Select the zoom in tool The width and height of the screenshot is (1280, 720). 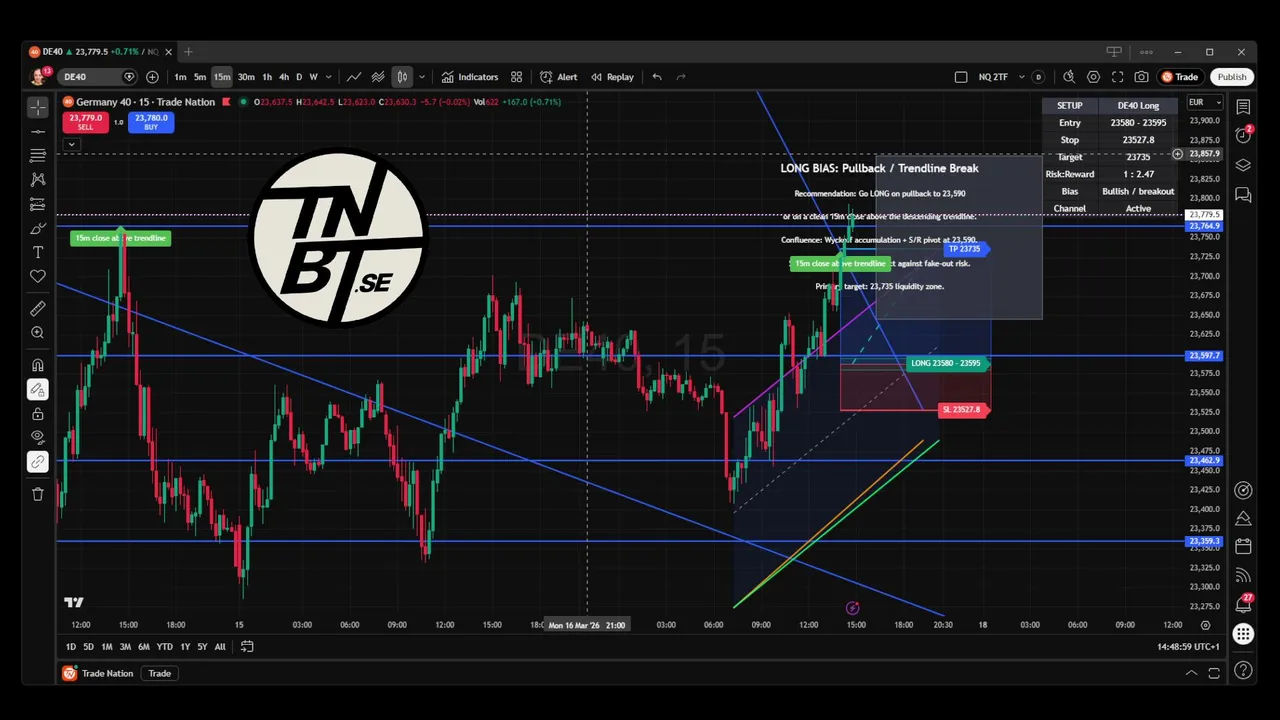(38, 332)
